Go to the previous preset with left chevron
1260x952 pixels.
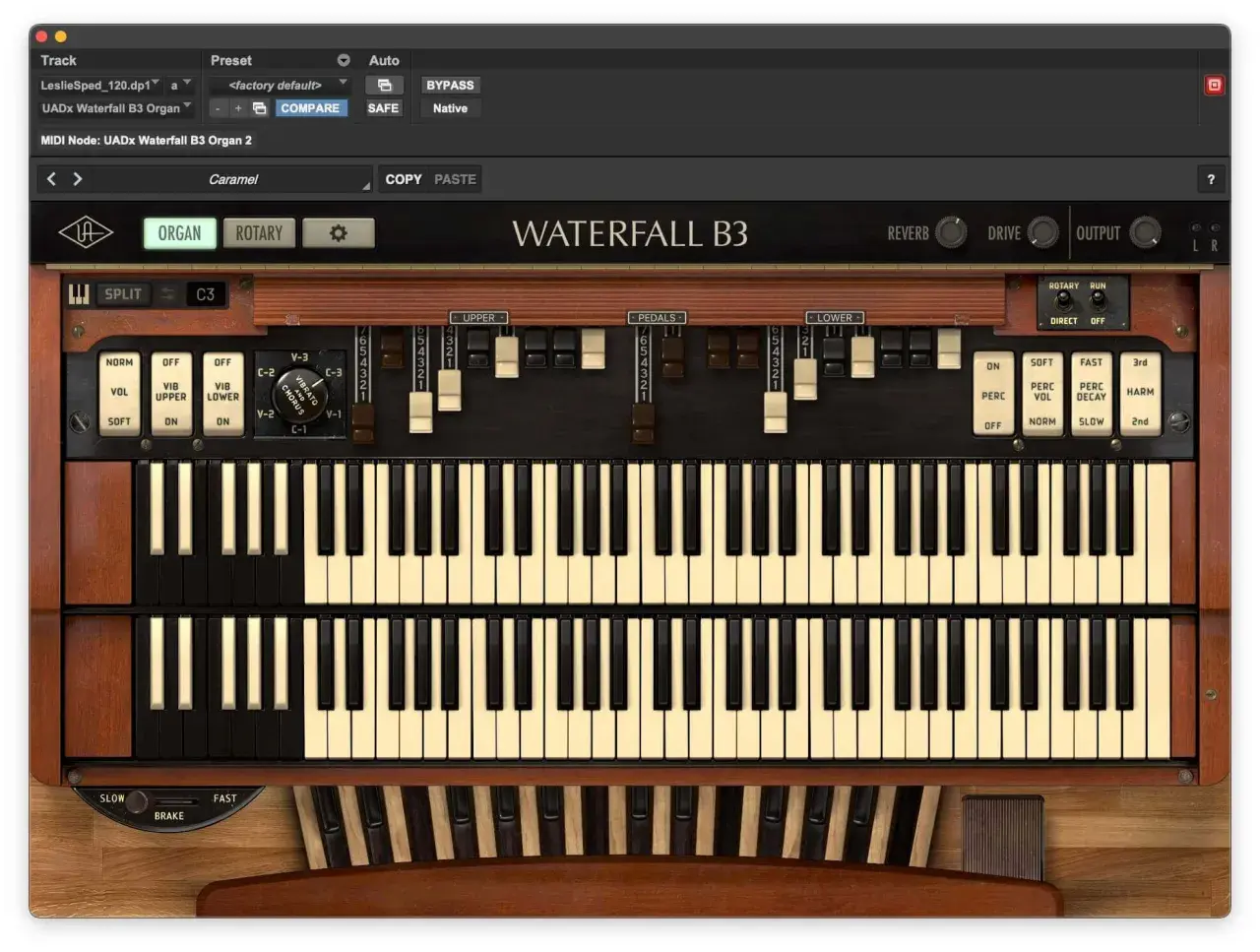52,179
